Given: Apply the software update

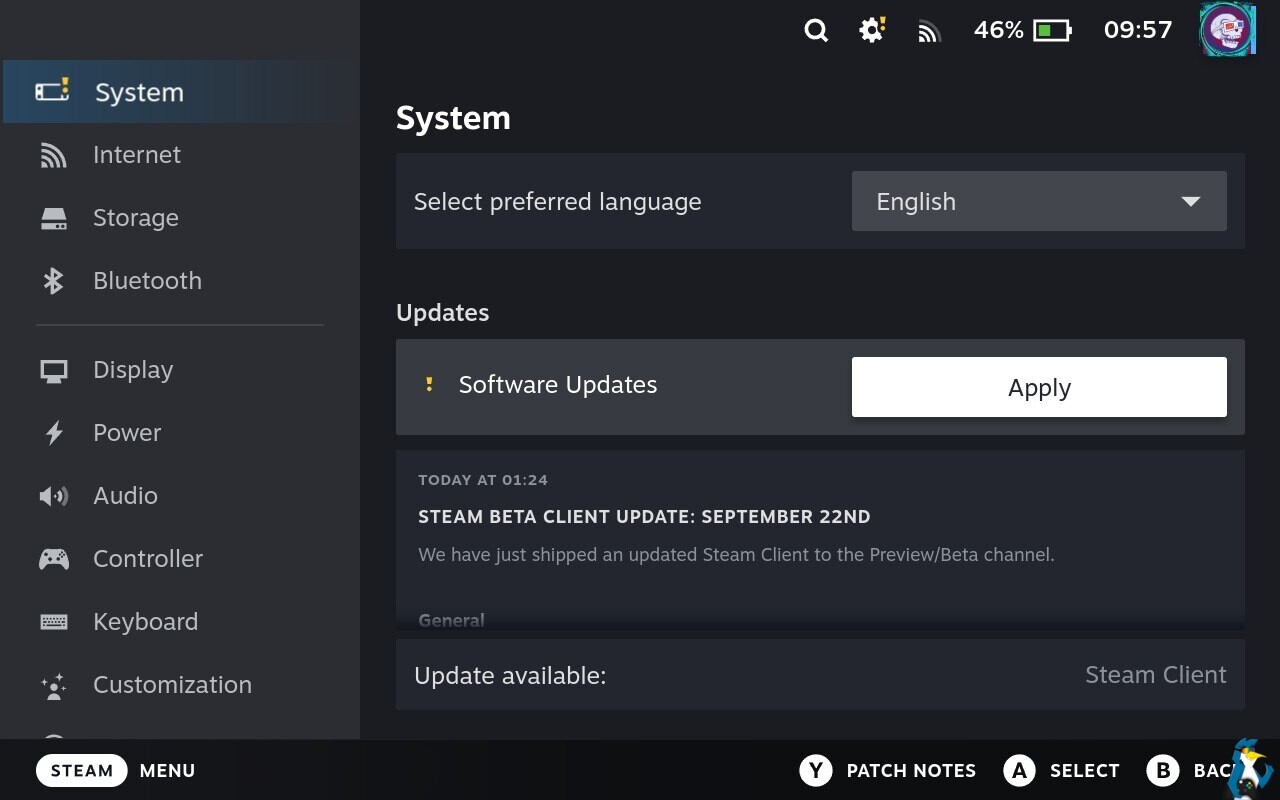Looking at the screenshot, I should coord(1039,387).
